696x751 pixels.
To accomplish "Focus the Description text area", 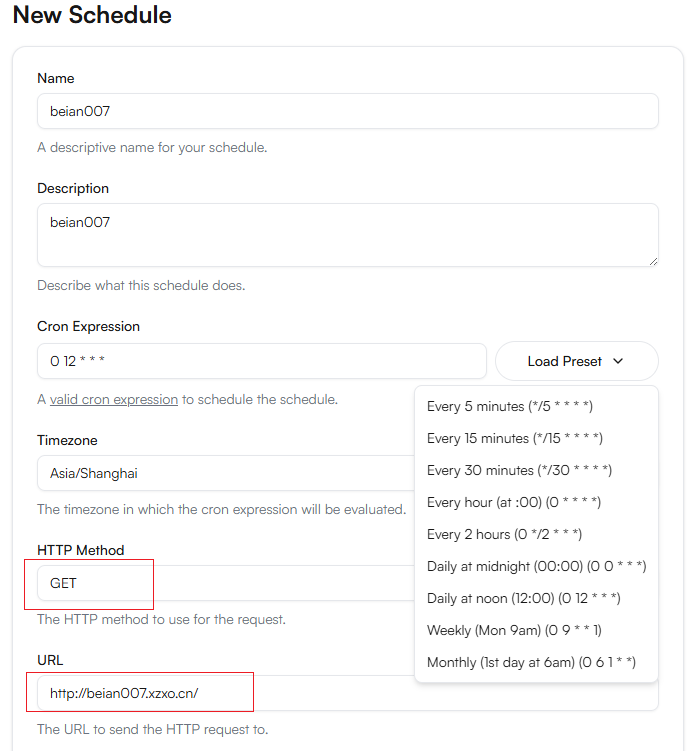I will pos(347,235).
